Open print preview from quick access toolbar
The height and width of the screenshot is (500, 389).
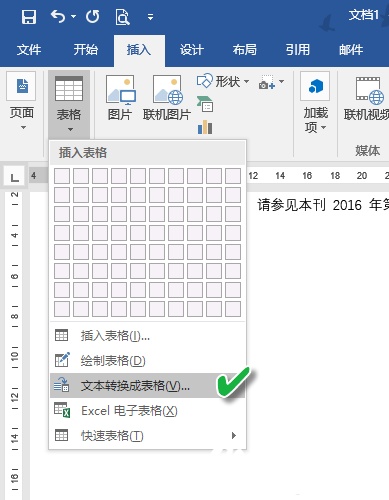coord(122,17)
